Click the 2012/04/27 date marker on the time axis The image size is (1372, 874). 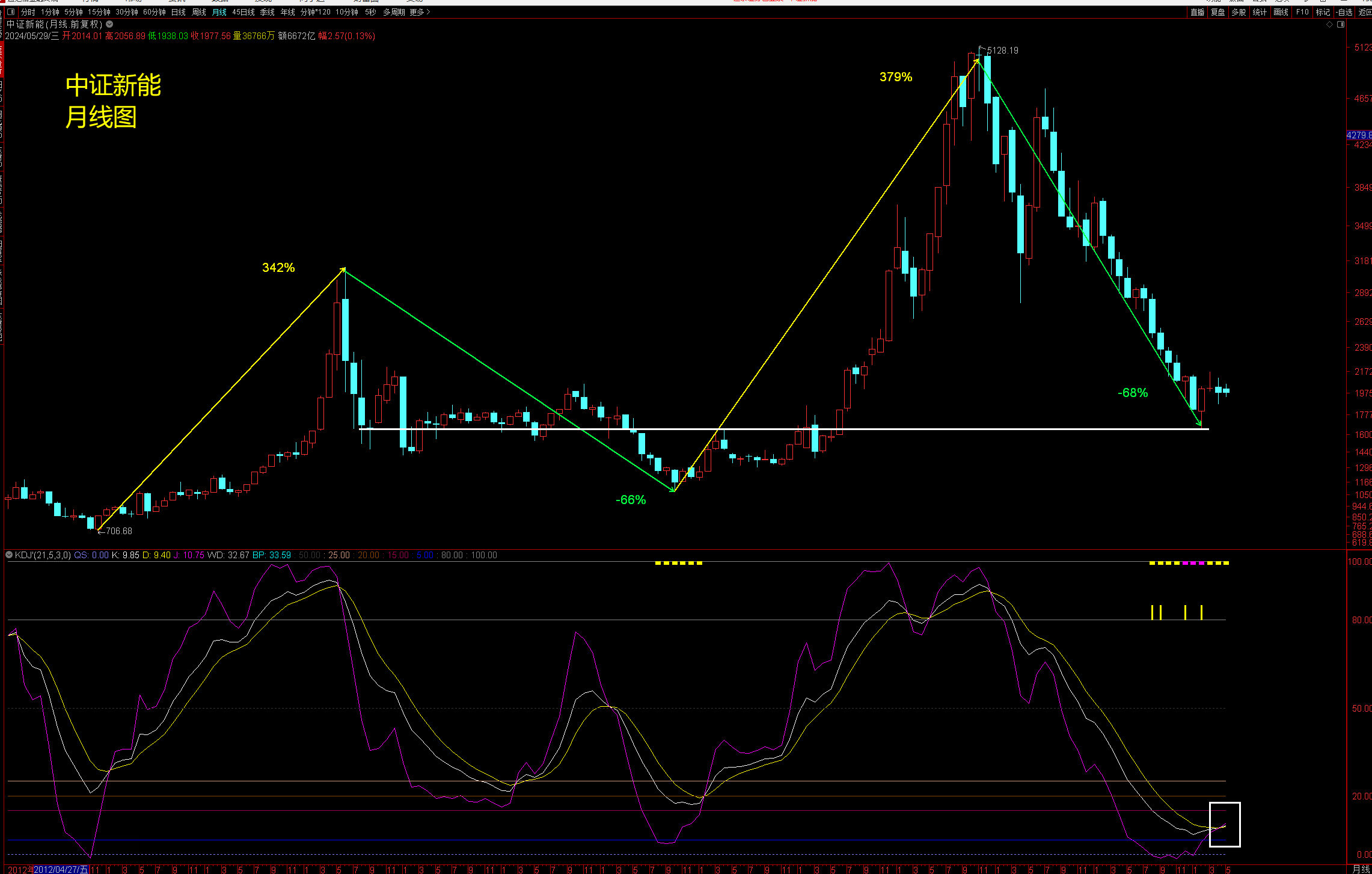(x=61, y=869)
